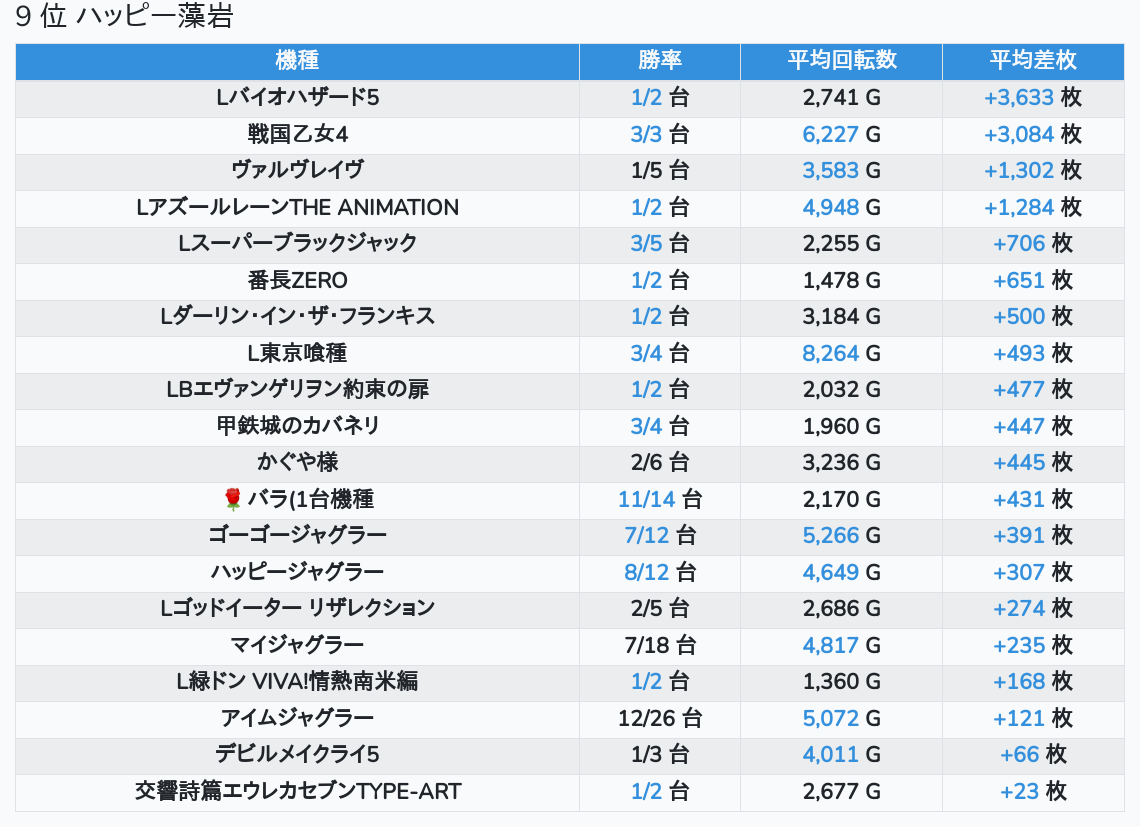Select the マイジャグラー machine name
The image size is (1140, 827).
[x=297, y=644]
